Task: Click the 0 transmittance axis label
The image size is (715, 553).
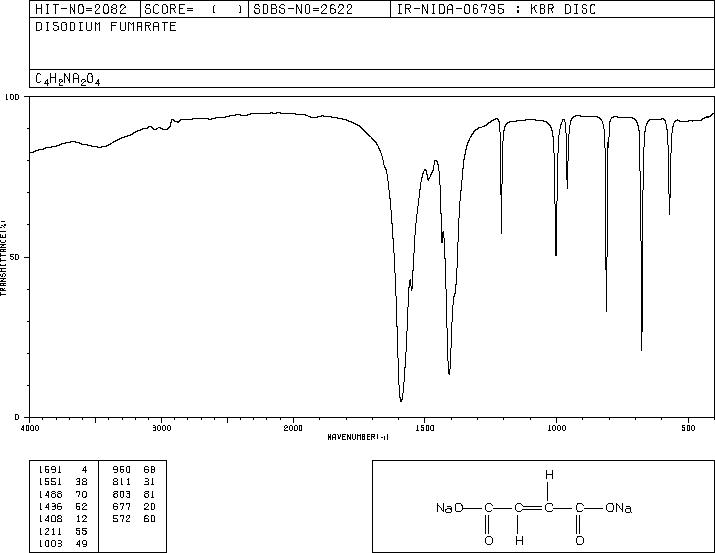Action: [x=17, y=417]
